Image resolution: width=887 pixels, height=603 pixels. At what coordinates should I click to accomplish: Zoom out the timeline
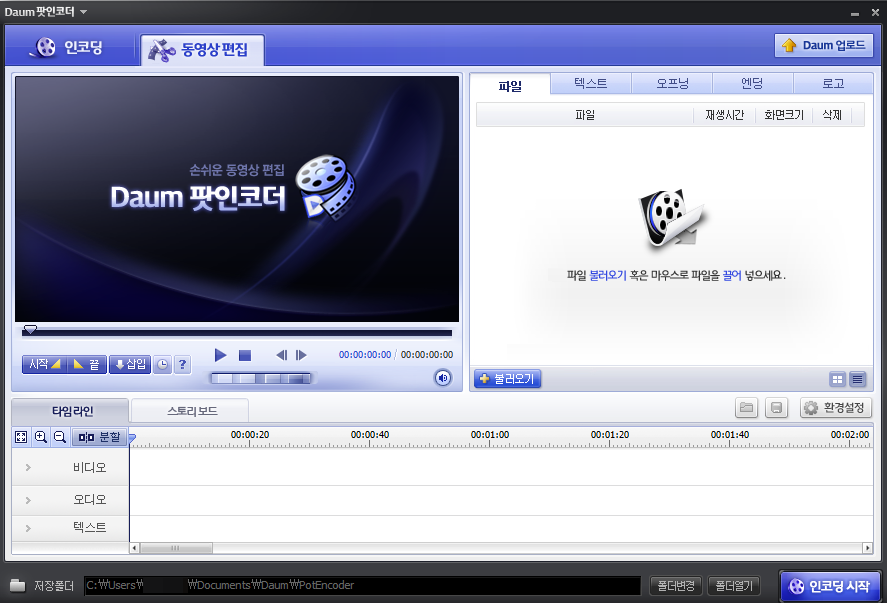(x=59, y=437)
